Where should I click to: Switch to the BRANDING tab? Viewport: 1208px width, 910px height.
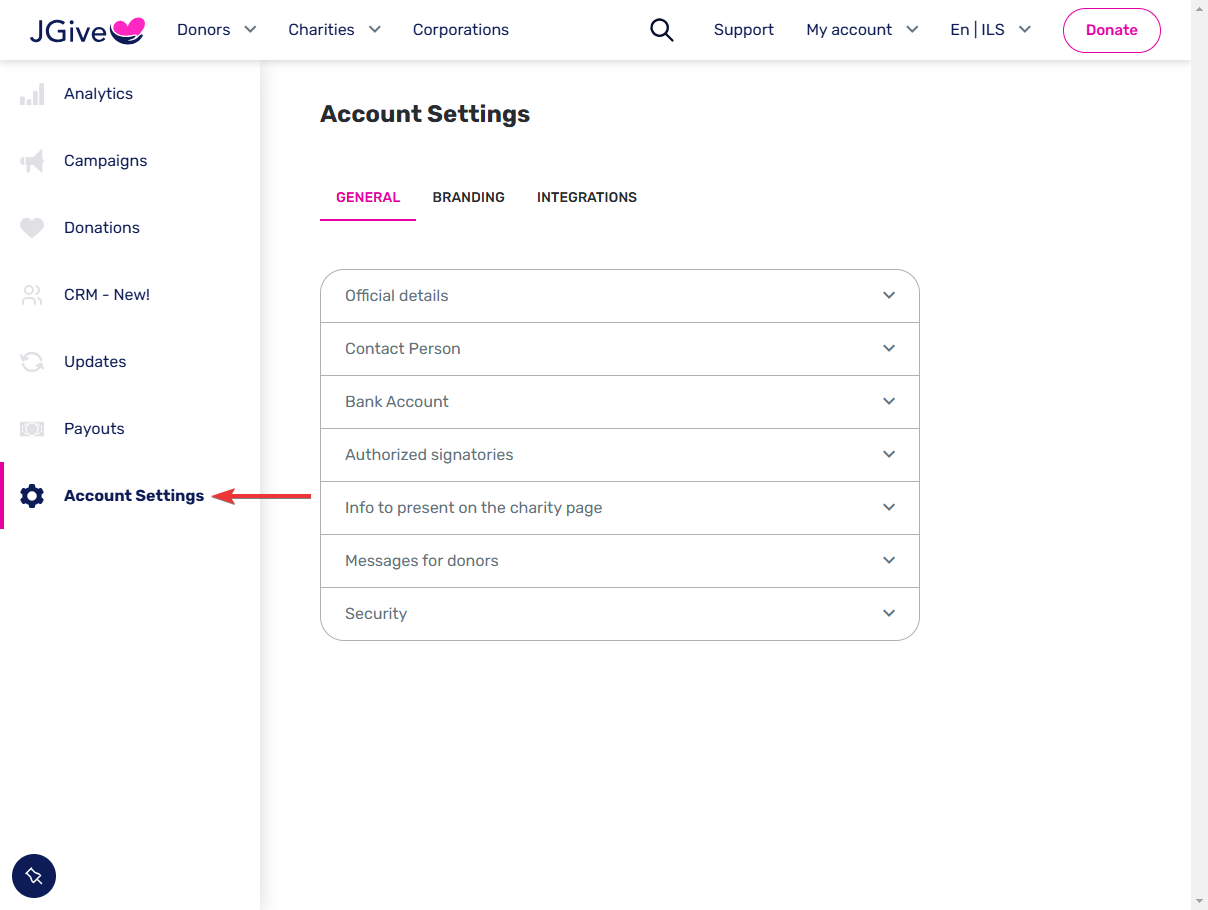click(469, 197)
